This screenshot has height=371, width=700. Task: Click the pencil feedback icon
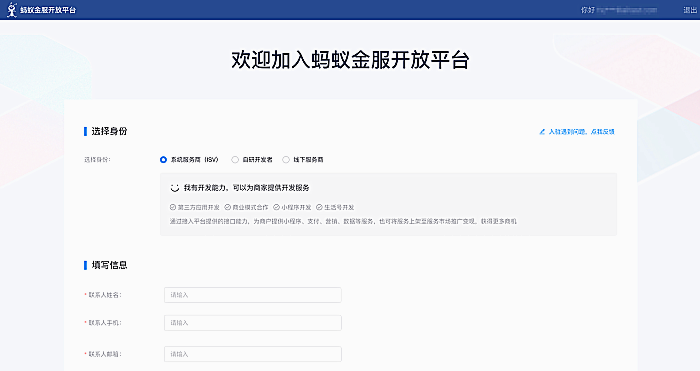(x=542, y=132)
